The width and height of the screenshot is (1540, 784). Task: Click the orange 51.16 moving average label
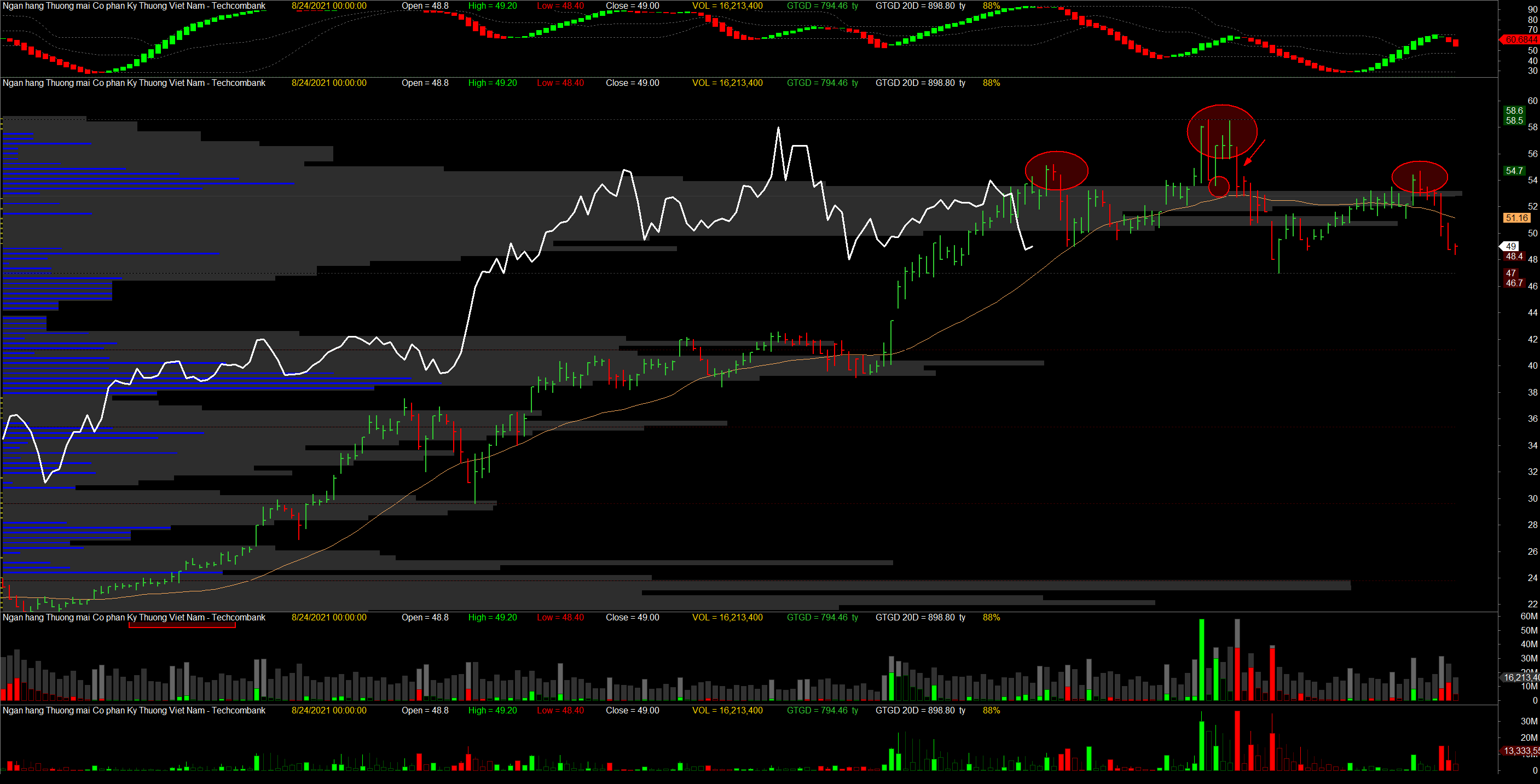(x=1516, y=218)
